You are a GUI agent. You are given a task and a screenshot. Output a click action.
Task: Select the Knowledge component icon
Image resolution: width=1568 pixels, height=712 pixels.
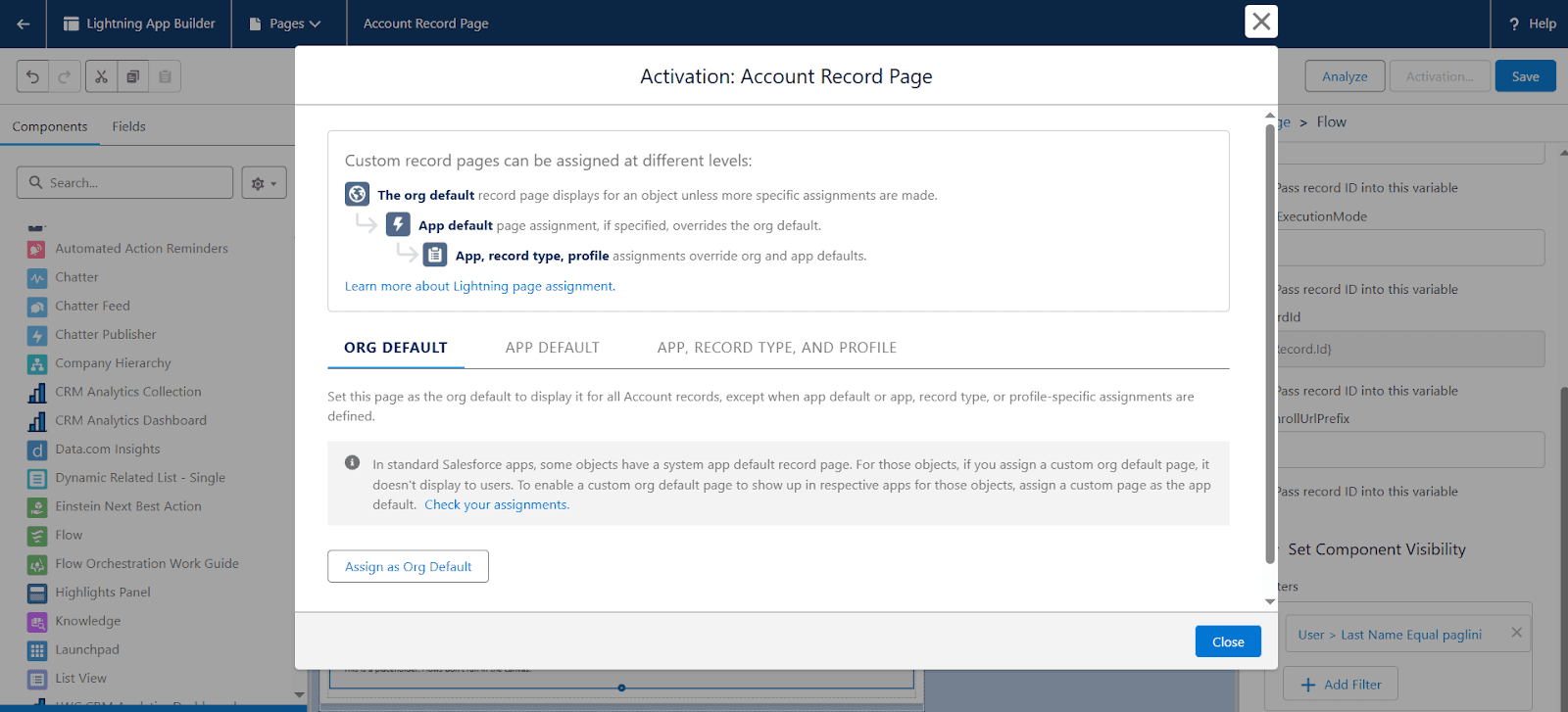pos(37,621)
